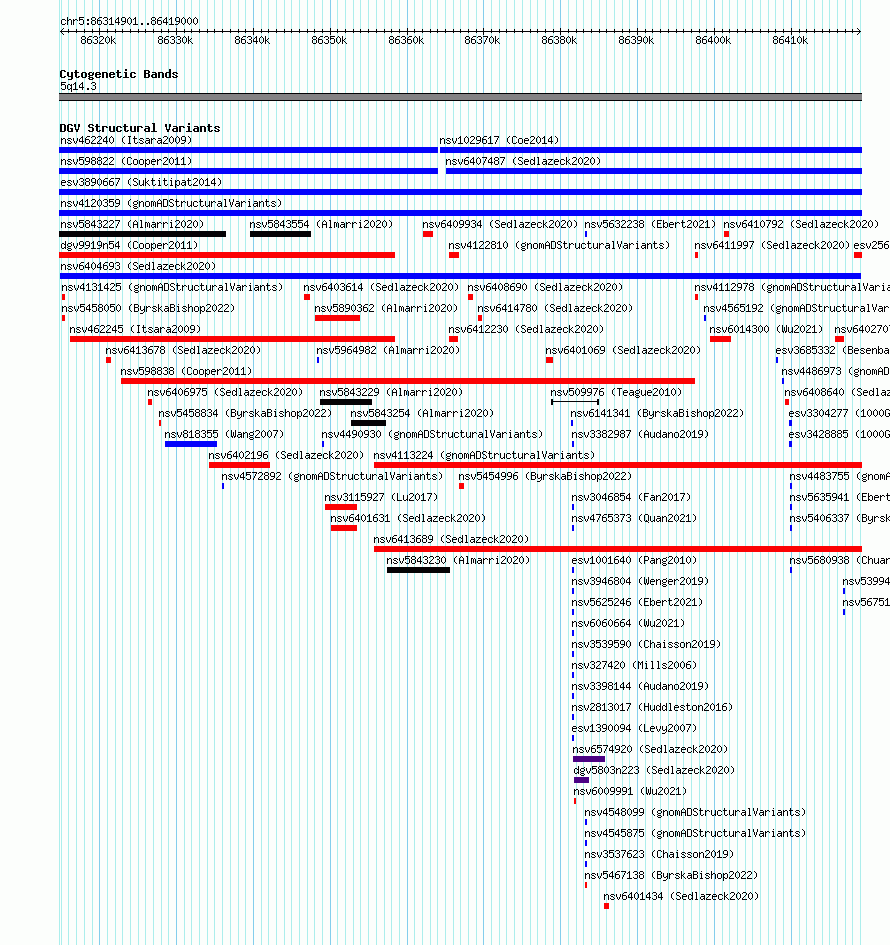Click the nsv5625246 (Ebert2021) label

637,603
